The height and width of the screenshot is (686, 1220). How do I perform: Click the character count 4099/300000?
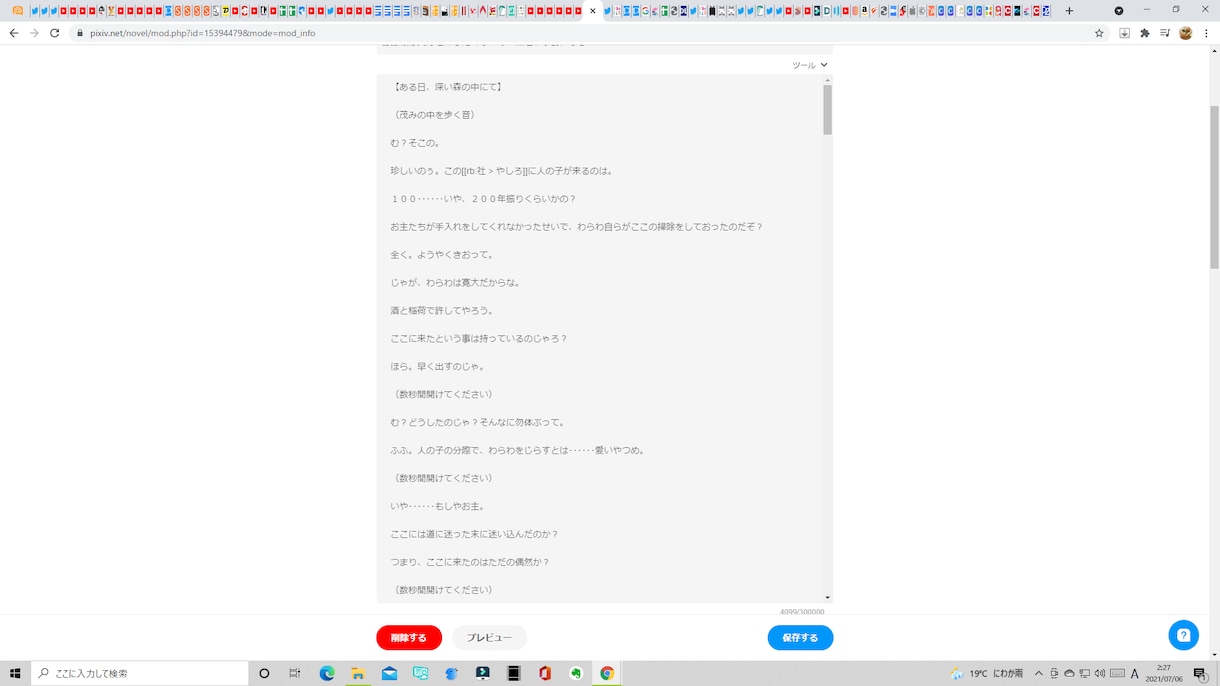coord(802,612)
